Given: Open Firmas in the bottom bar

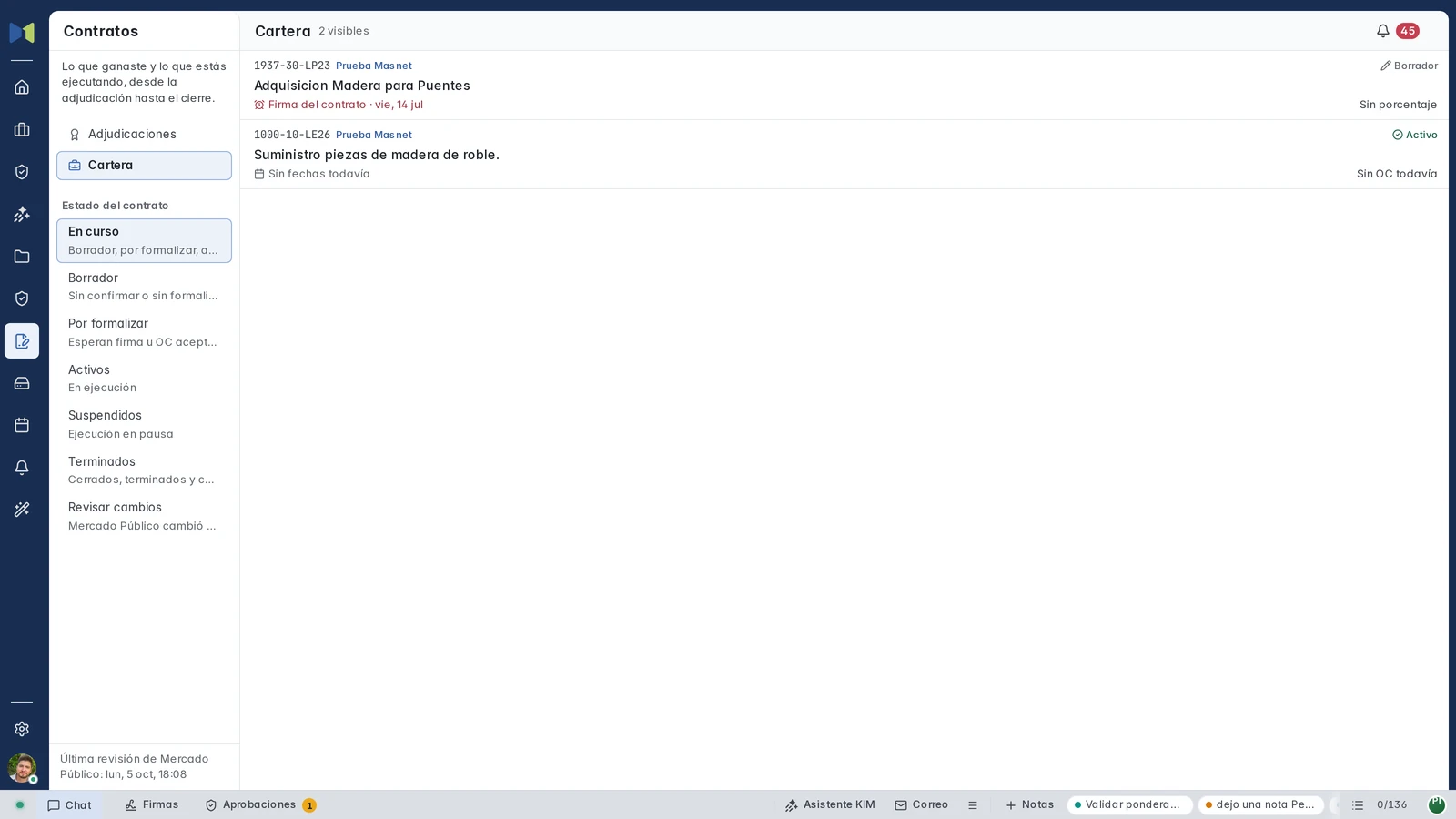Looking at the screenshot, I should (152, 805).
